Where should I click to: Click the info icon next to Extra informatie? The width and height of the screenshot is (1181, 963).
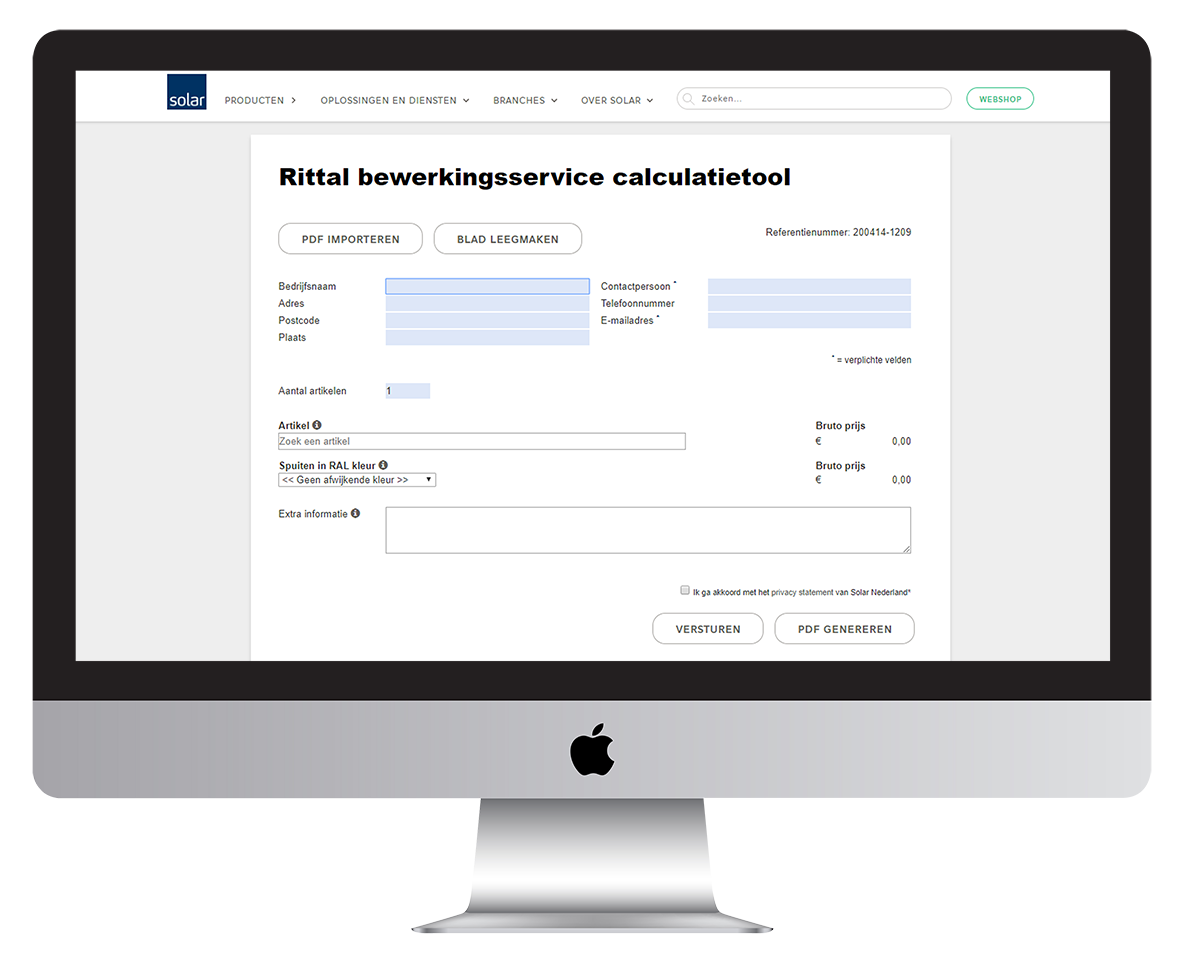tap(356, 513)
